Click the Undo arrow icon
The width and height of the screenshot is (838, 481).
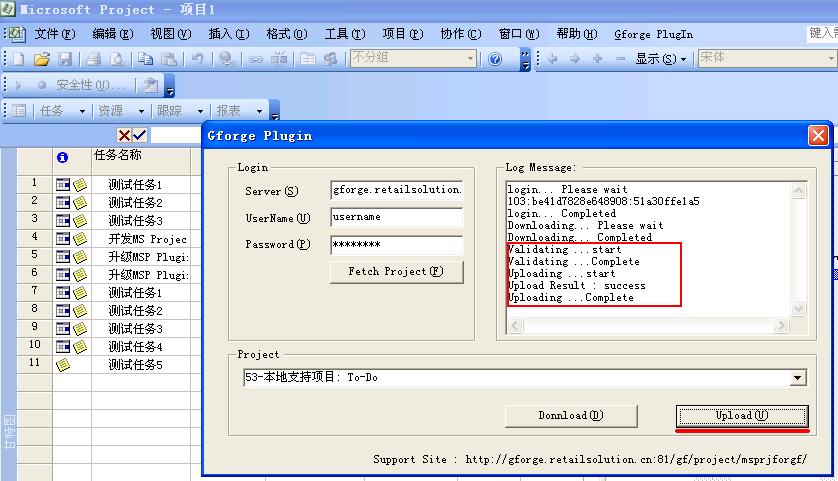tap(198, 58)
